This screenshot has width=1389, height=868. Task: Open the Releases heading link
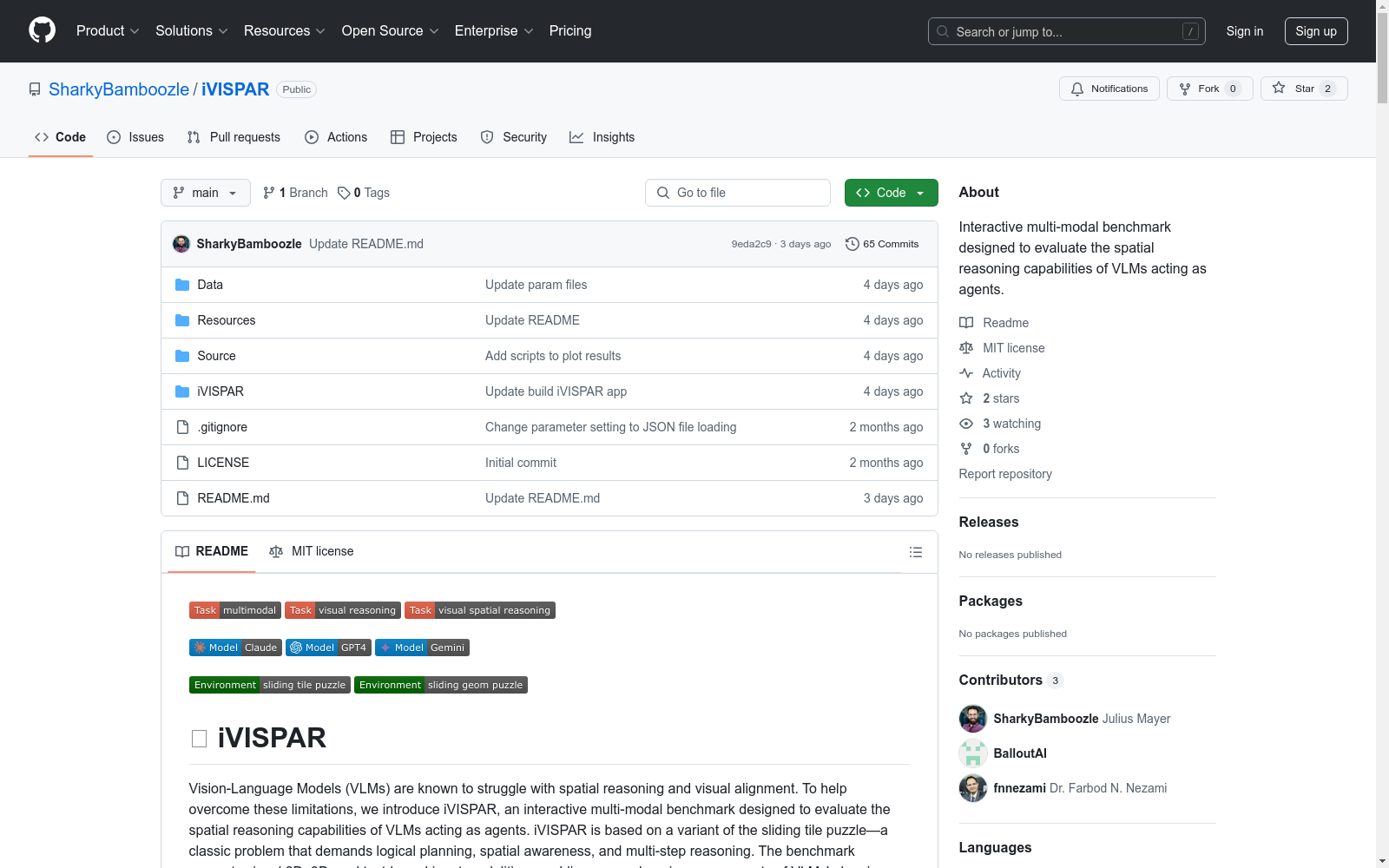pos(989,522)
